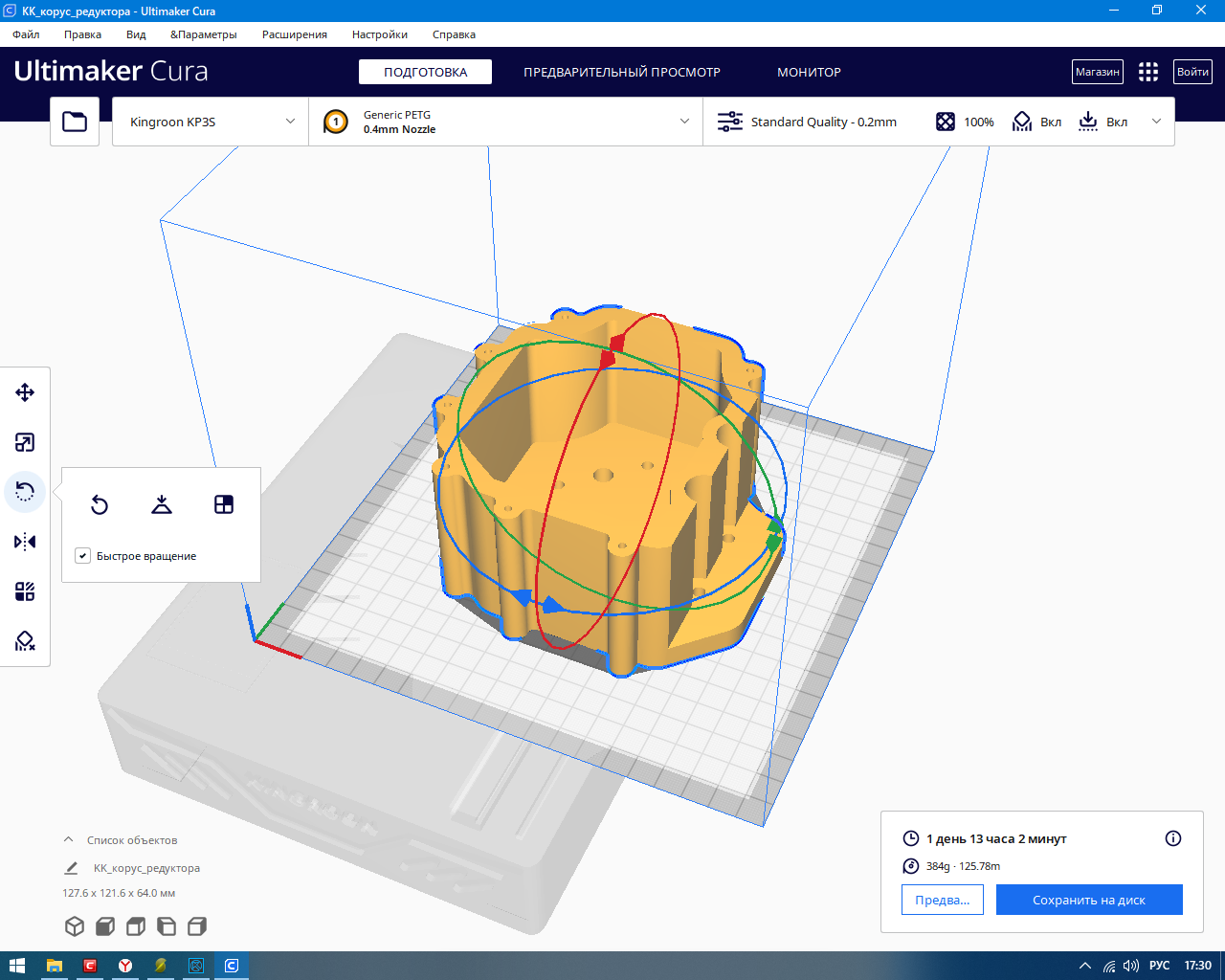
Task: Switch to ПРЕДВАРИТЕЛЬНЫЙ ПРОСМОТР tab
Action: (x=621, y=72)
